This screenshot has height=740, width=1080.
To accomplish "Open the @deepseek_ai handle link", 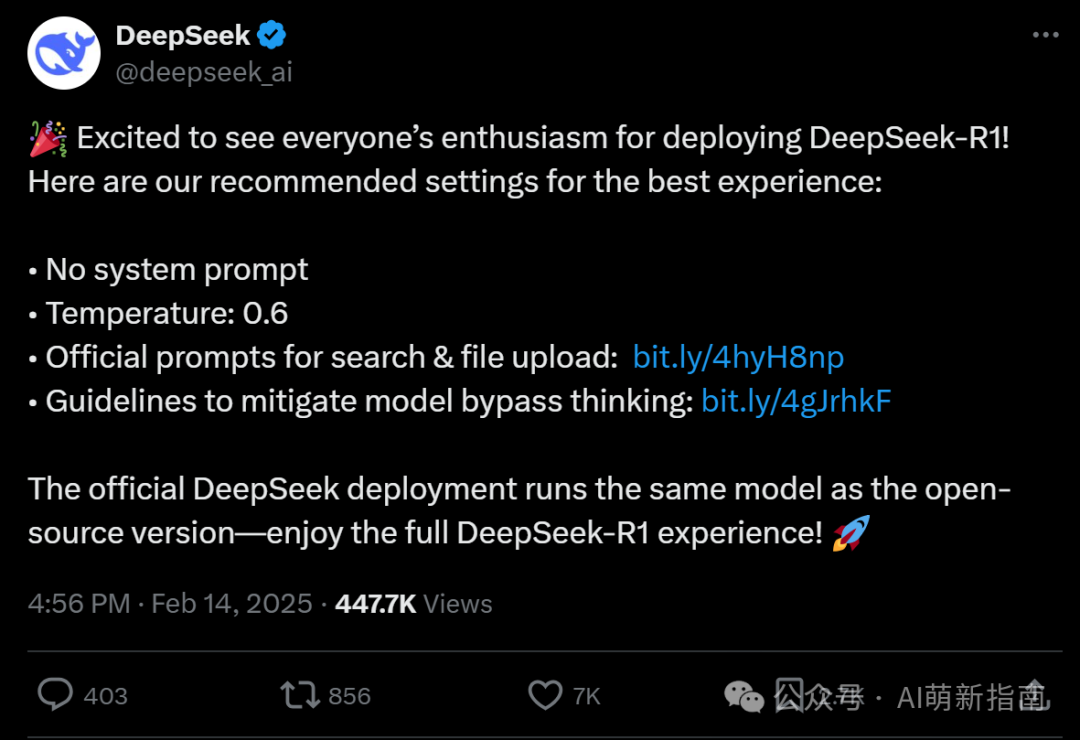I will [204, 72].
